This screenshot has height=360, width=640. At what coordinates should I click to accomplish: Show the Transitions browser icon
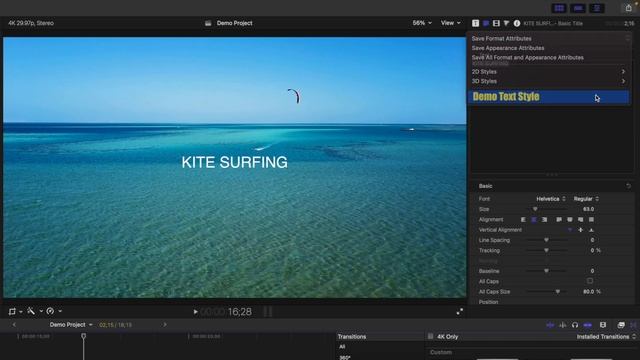pos(634,325)
